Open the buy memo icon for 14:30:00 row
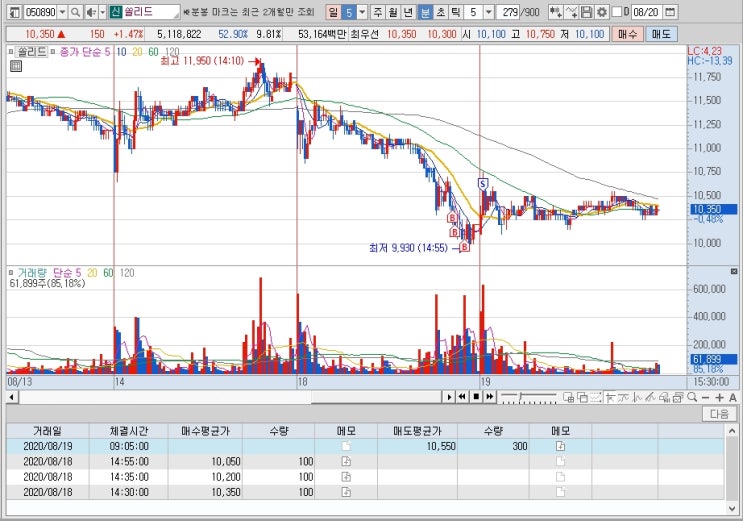The width and height of the screenshot is (743, 521). 346,492
